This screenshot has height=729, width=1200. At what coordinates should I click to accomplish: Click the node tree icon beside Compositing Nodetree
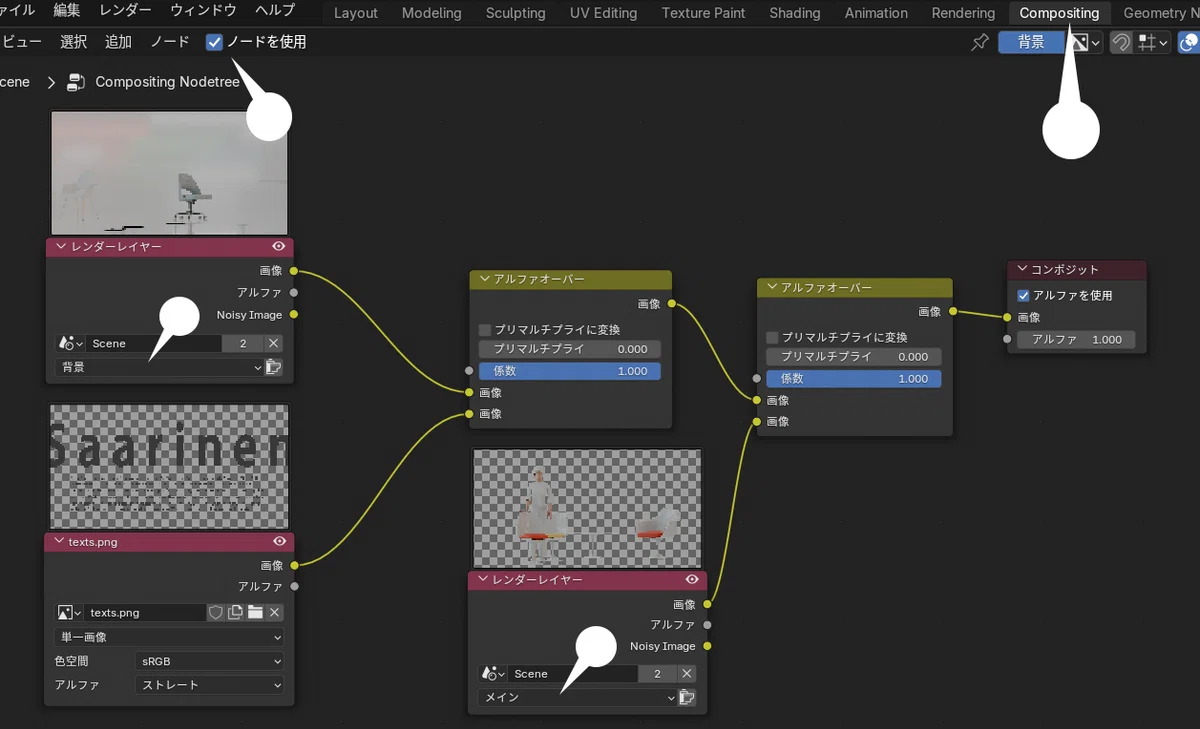tap(76, 82)
